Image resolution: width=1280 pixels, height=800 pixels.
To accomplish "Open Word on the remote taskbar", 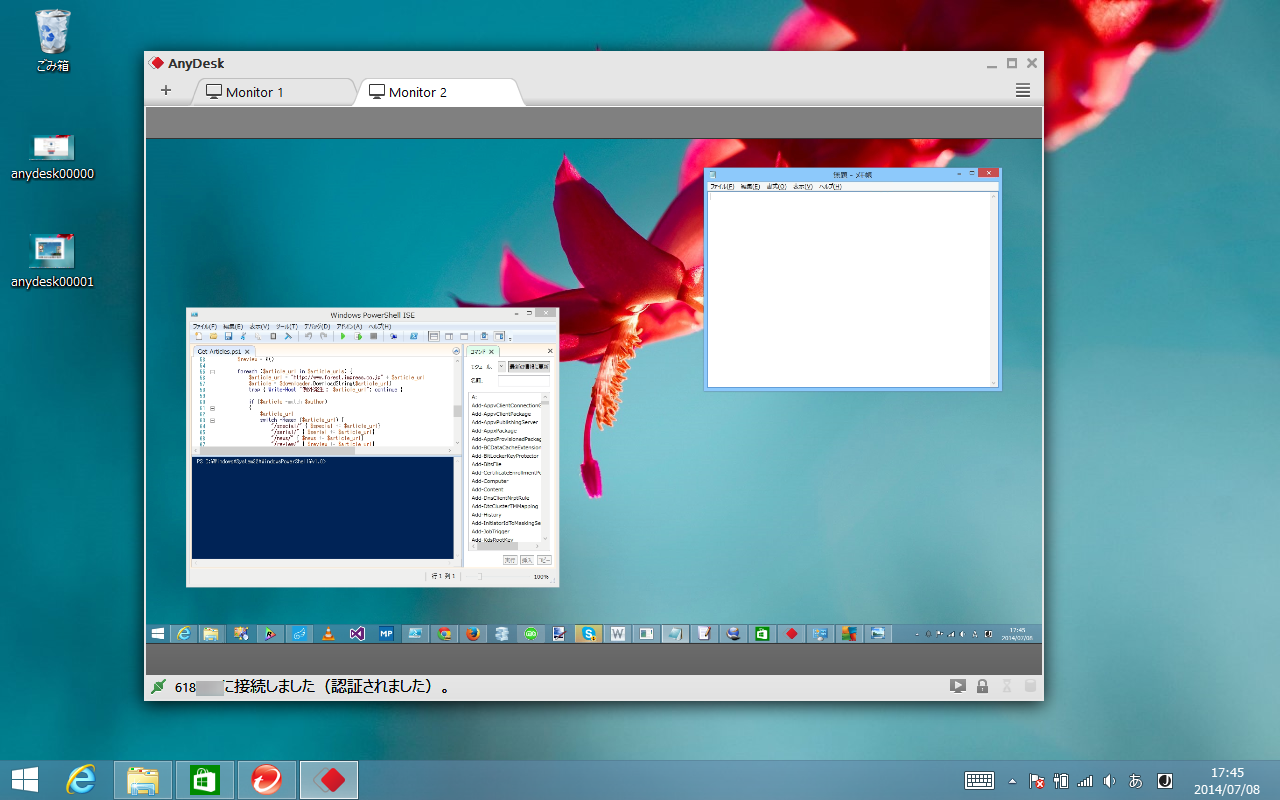I will 618,633.
